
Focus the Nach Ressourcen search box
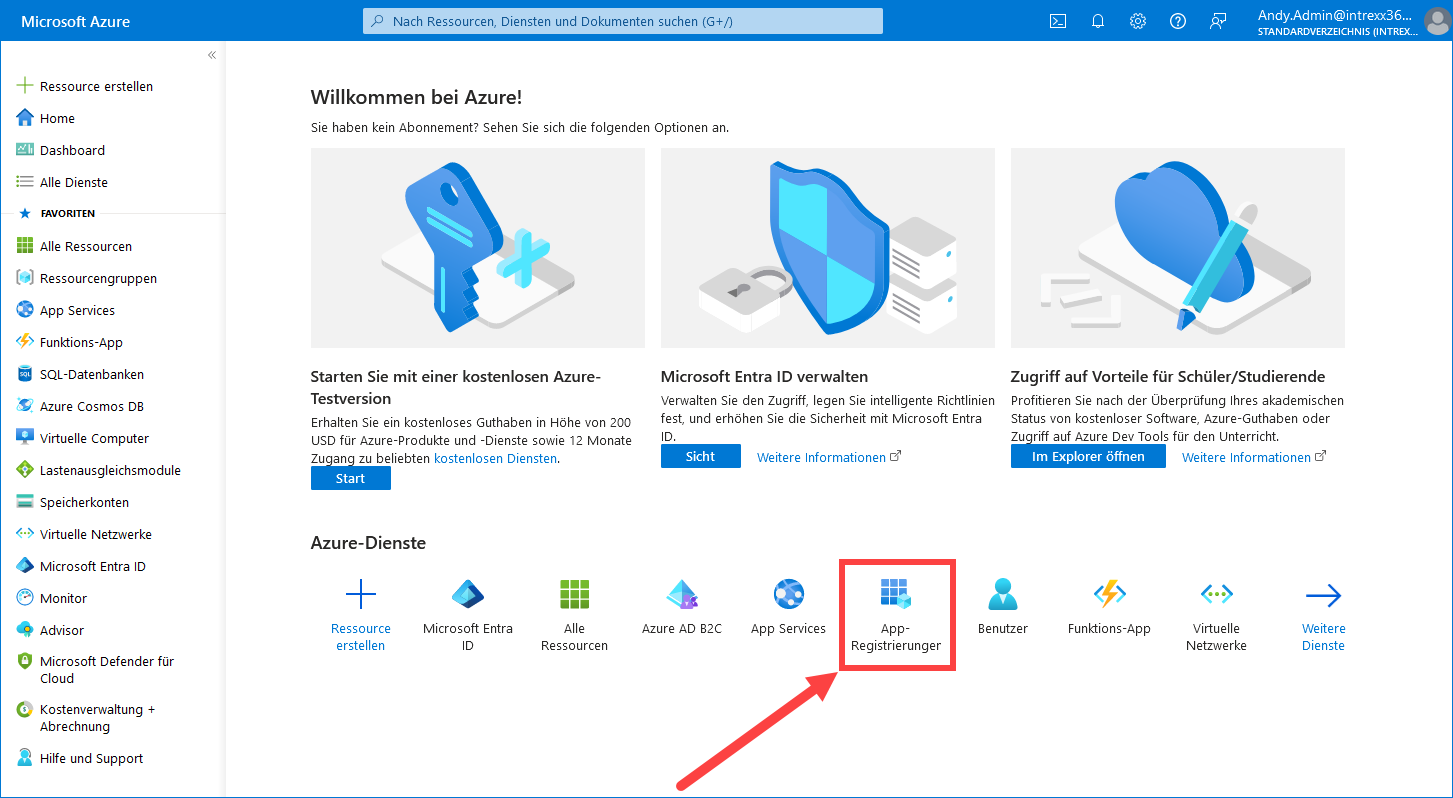coord(623,21)
